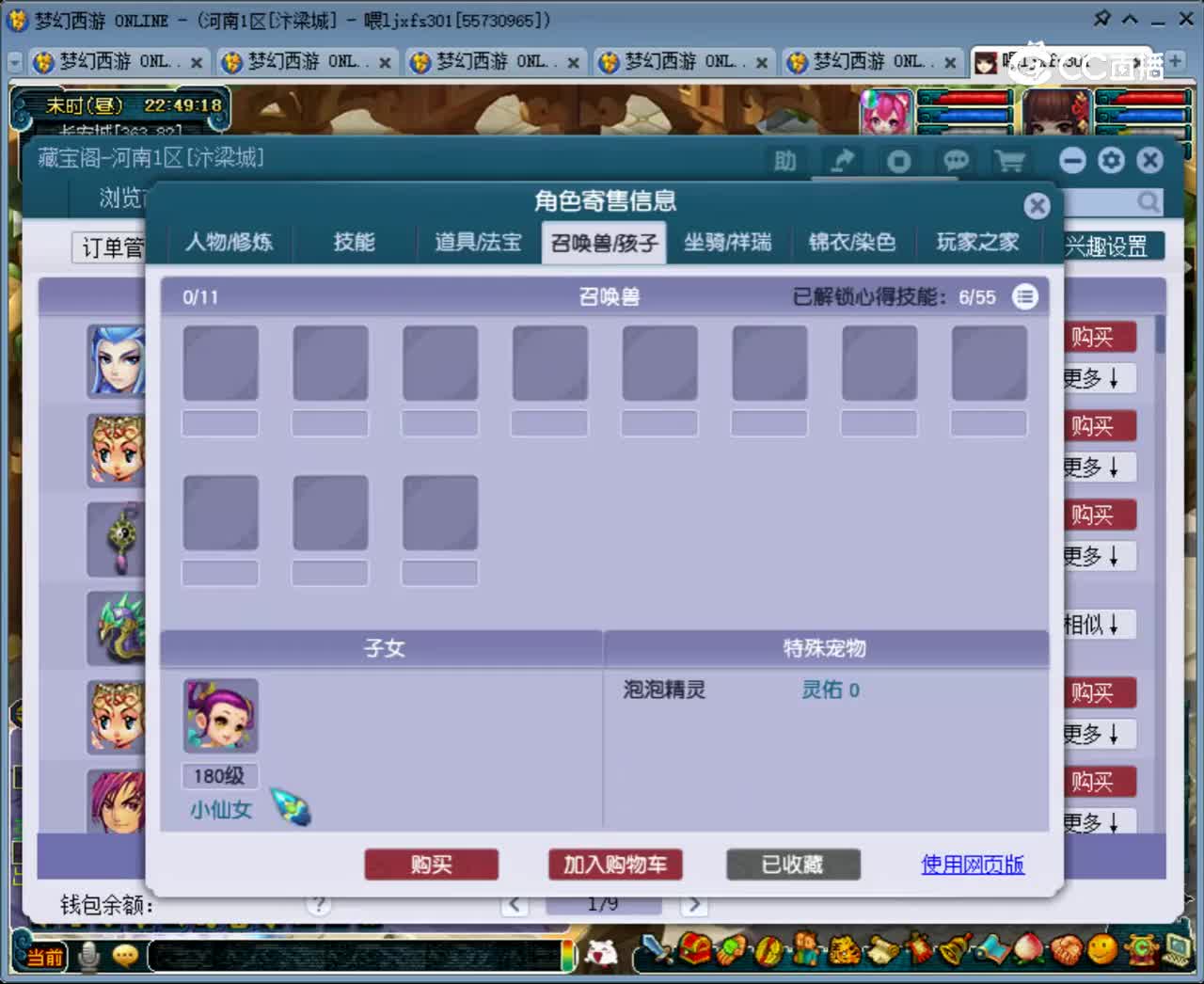Click the red 购买 button in dialog
This screenshot has width=1204, height=984.
click(x=432, y=865)
